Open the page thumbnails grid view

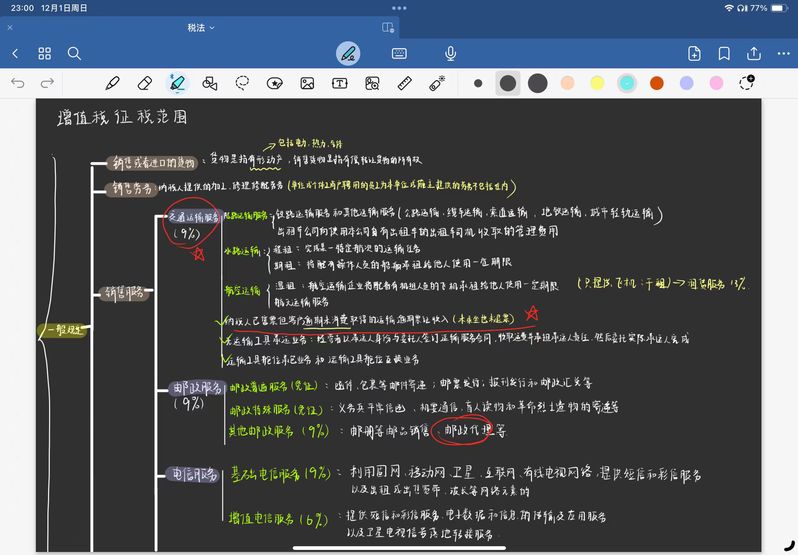[x=45, y=53]
